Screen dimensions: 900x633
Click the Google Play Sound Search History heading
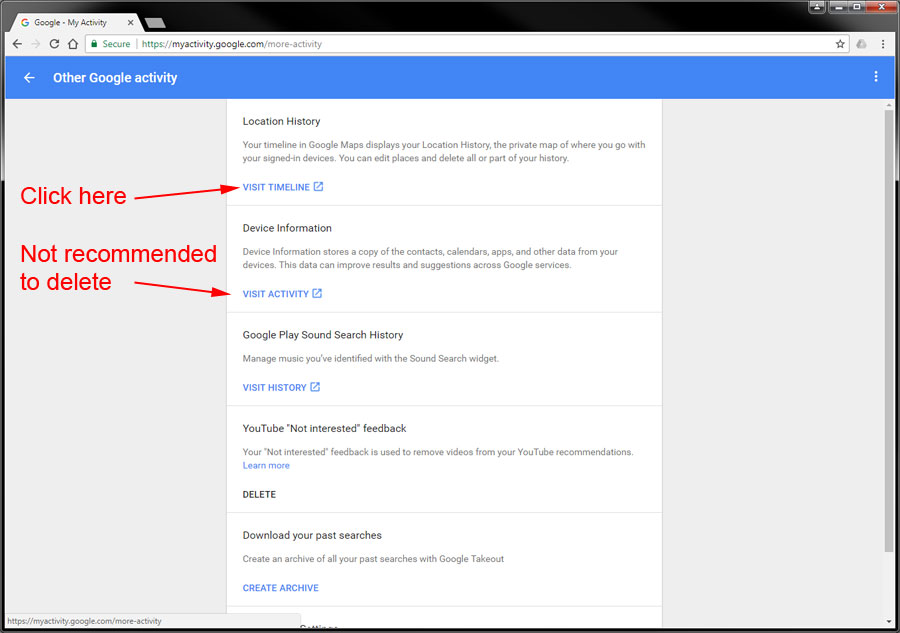(x=323, y=335)
